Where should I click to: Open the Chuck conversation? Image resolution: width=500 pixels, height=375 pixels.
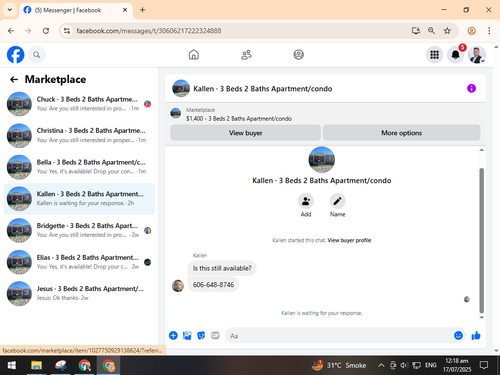tap(79, 104)
